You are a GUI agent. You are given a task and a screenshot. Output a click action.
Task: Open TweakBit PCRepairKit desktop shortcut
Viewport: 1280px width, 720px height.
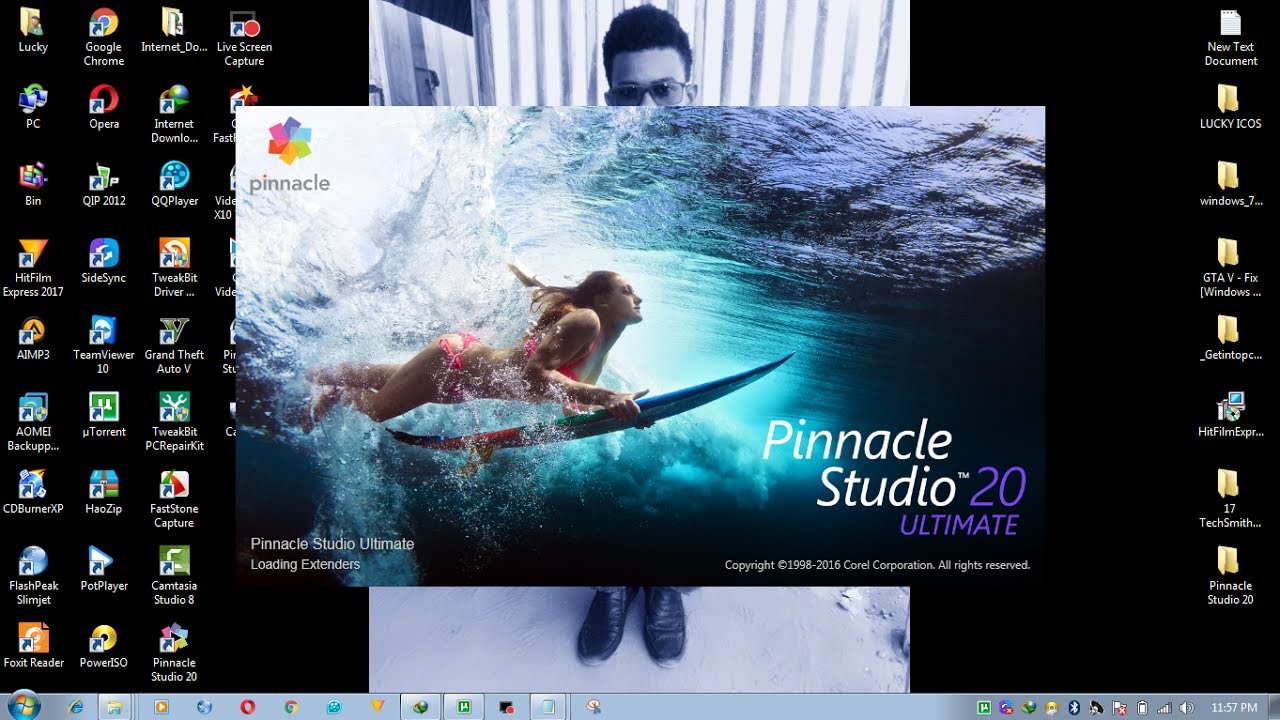[174, 422]
